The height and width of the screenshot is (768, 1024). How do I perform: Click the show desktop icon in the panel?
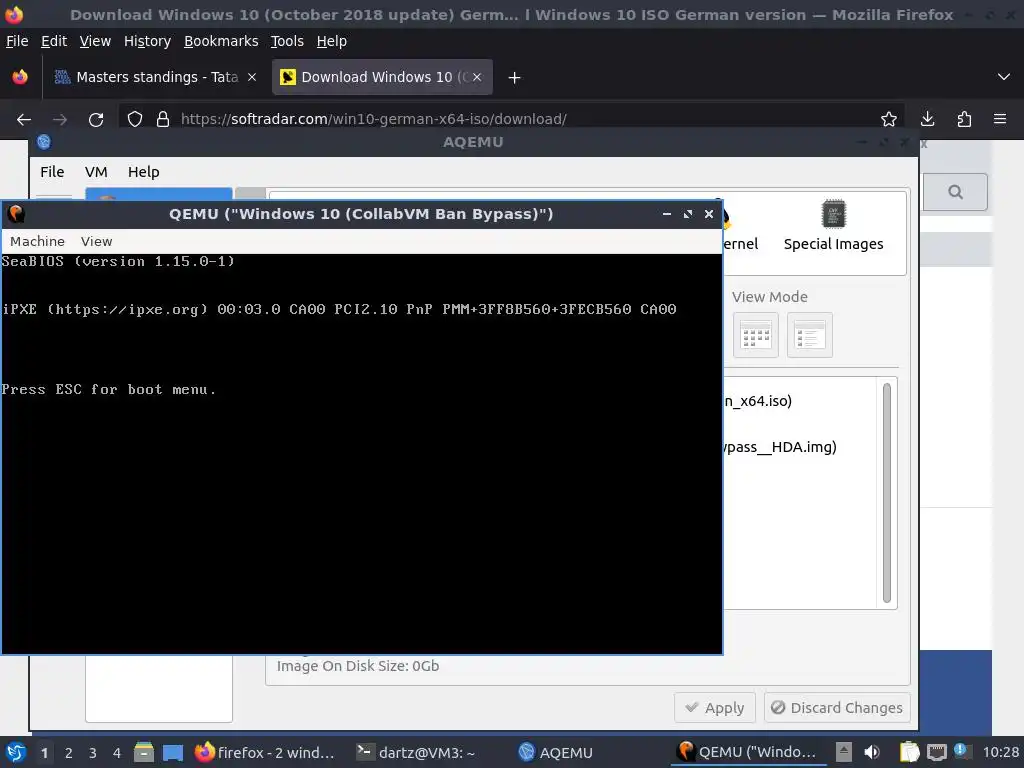(x=172, y=752)
